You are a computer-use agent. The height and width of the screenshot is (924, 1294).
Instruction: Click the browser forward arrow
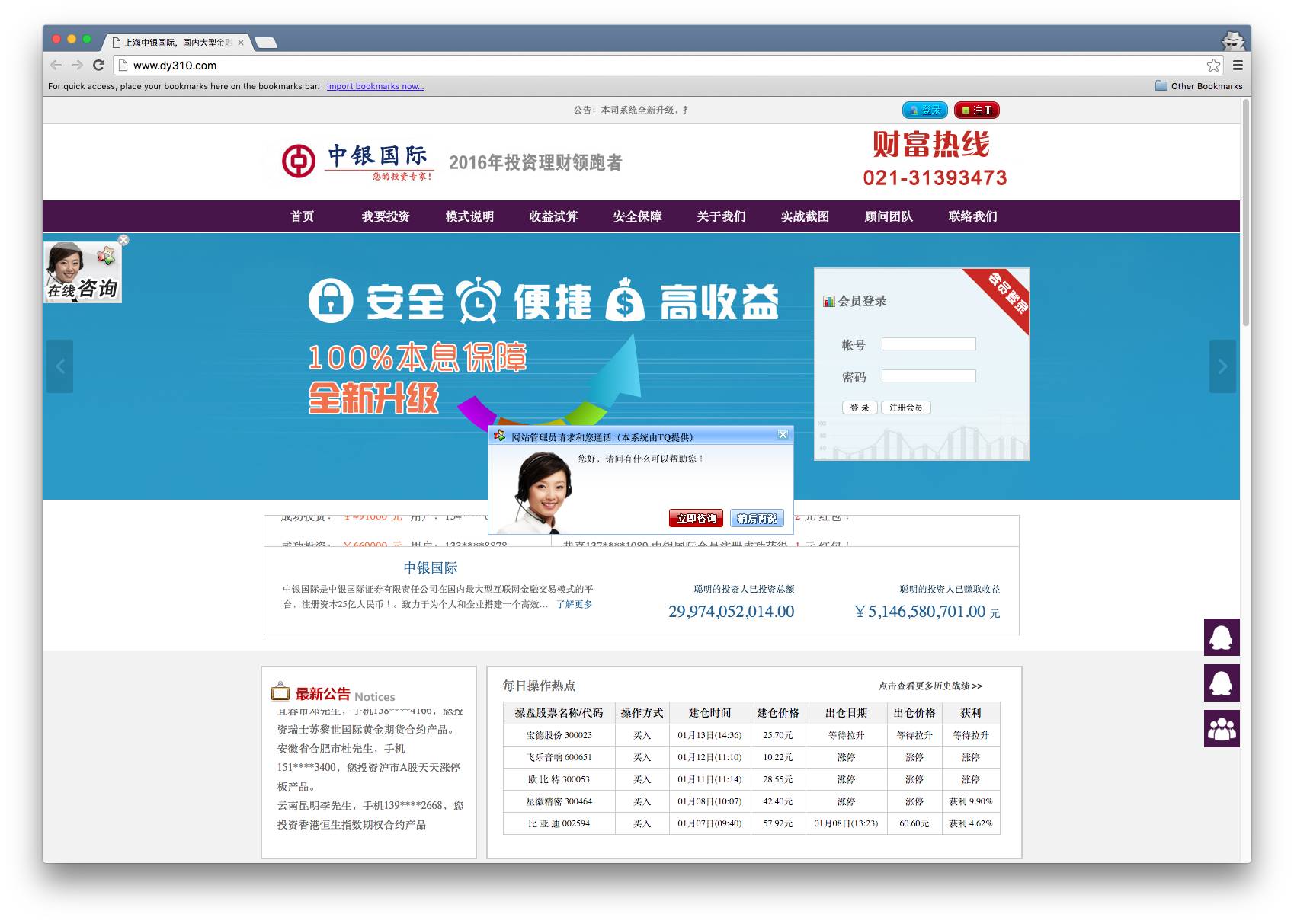coord(77,65)
